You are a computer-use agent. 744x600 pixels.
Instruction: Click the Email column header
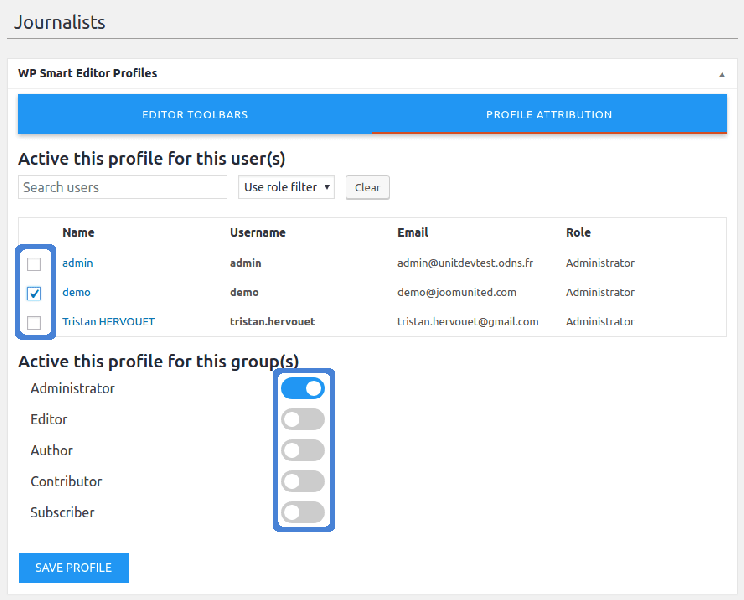click(x=412, y=232)
